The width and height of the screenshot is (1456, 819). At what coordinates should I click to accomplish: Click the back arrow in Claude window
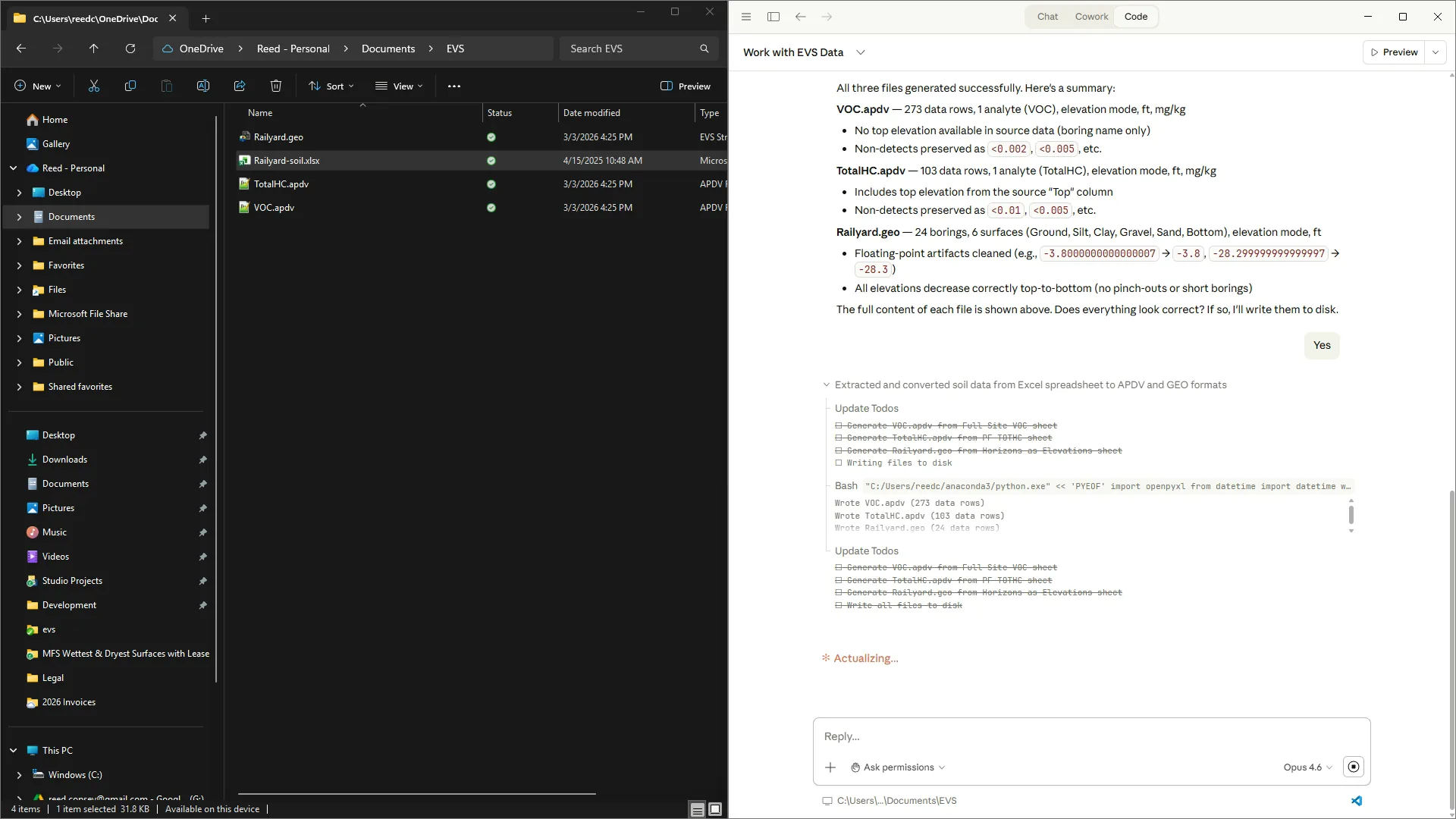(801, 17)
